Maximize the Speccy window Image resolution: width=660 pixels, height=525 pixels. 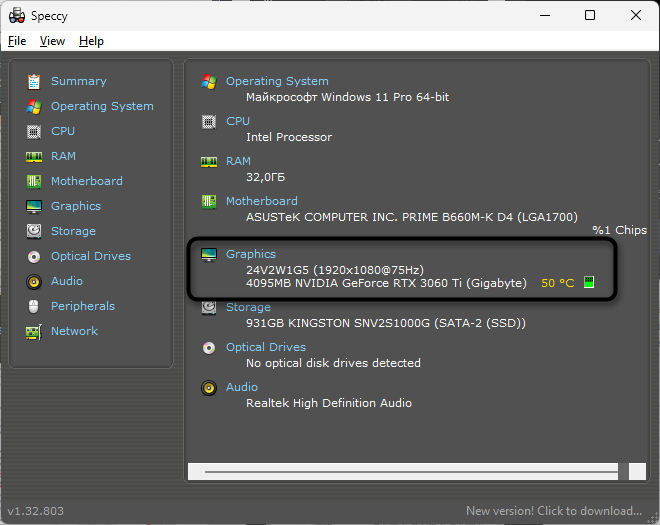click(x=590, y=15)
